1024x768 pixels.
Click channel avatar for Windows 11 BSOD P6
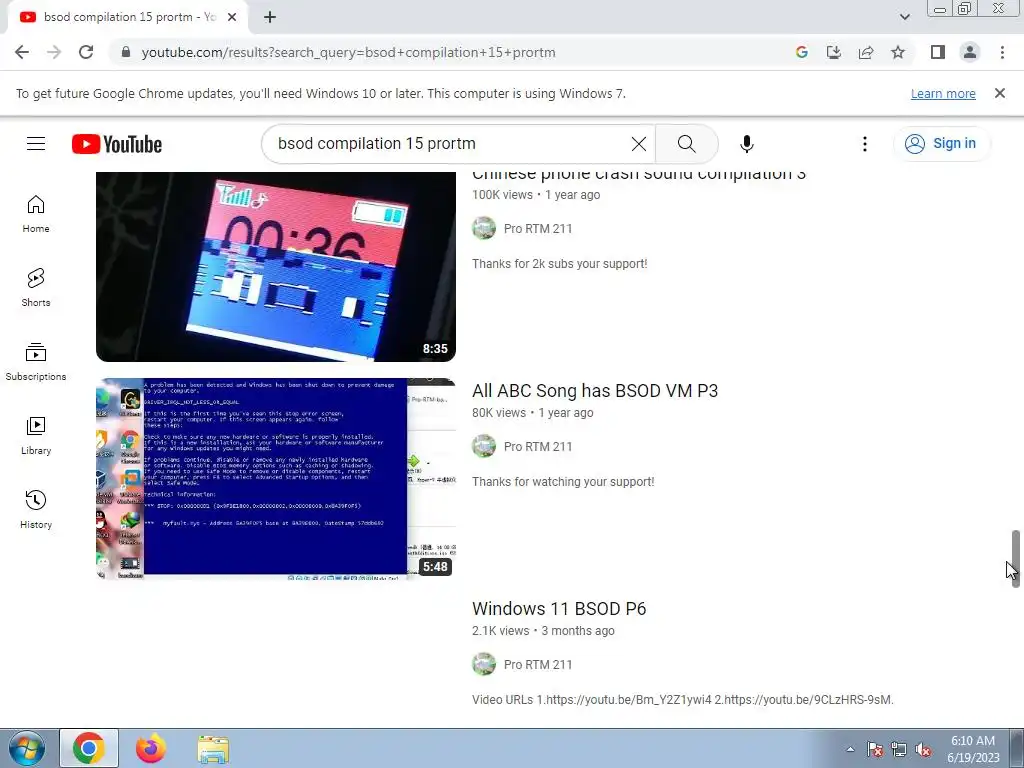point(484,664)
